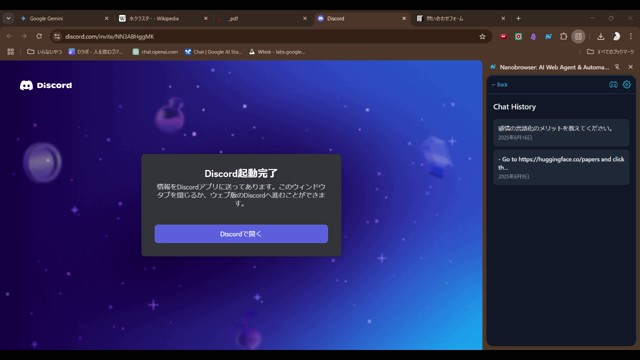
Task: Open the side panel toolbar icon
Action: pos(578,37)
